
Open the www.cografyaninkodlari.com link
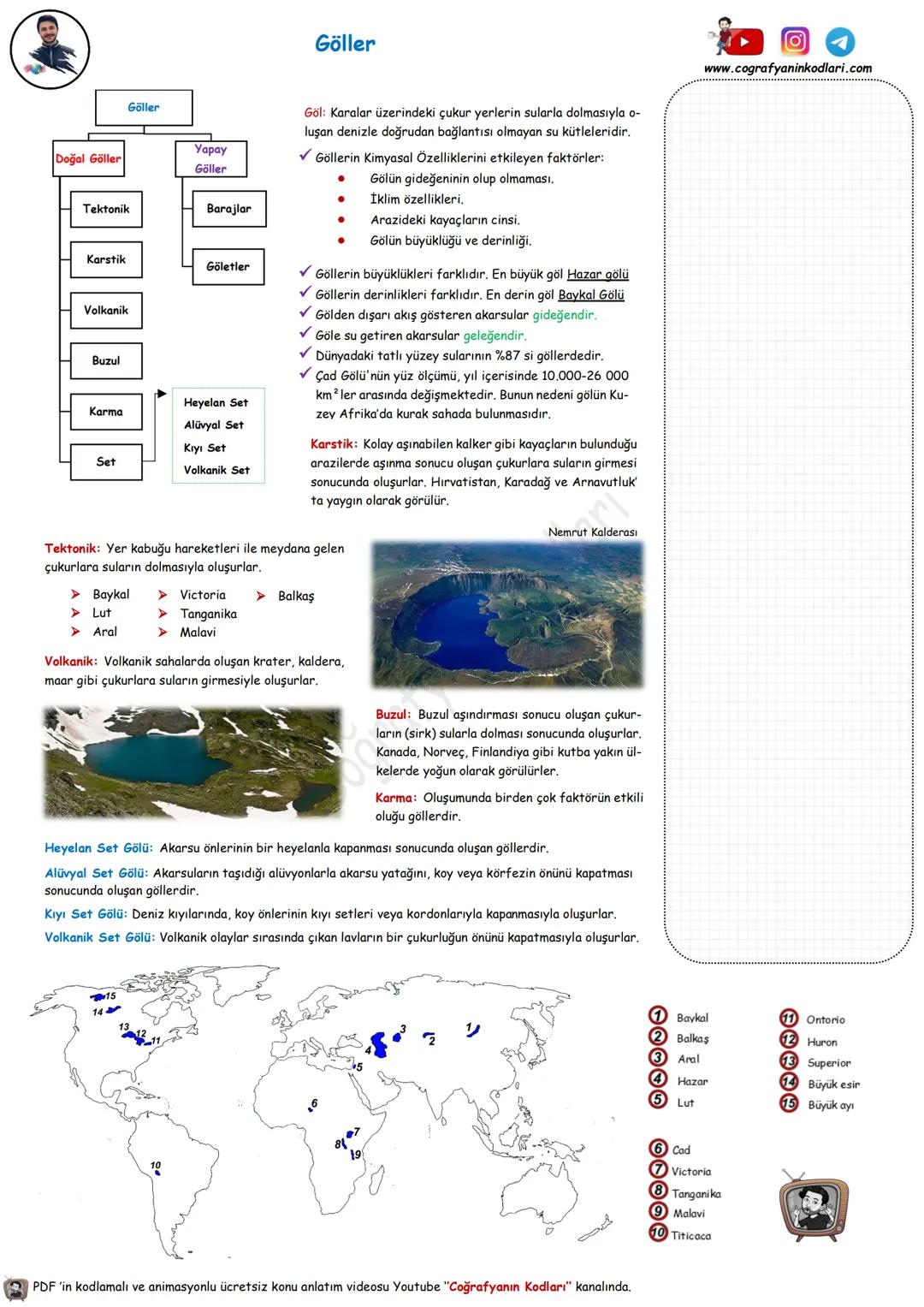click(x=787, y=68)
